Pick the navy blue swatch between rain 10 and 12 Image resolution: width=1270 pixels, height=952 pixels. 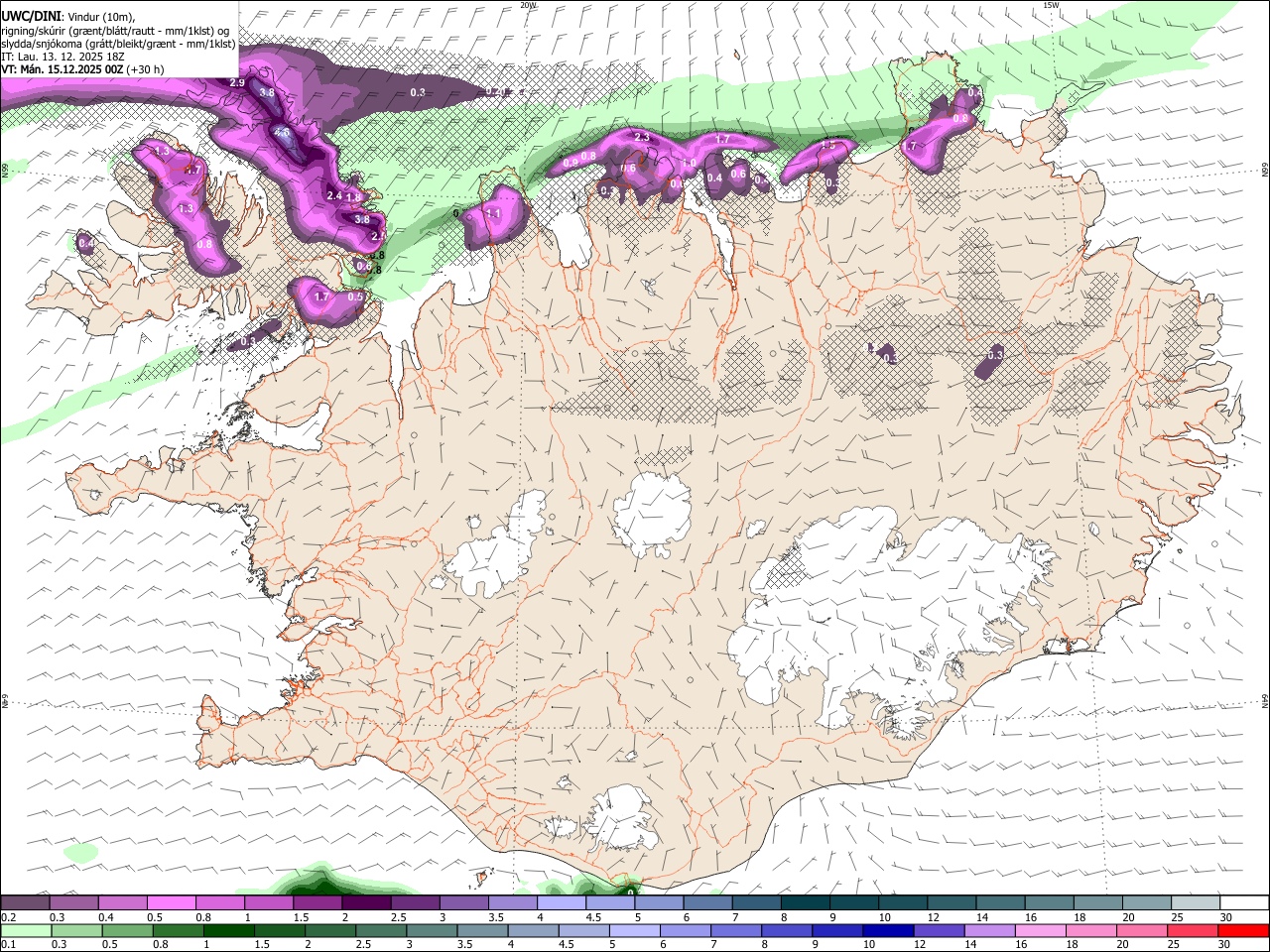[888, 931]
